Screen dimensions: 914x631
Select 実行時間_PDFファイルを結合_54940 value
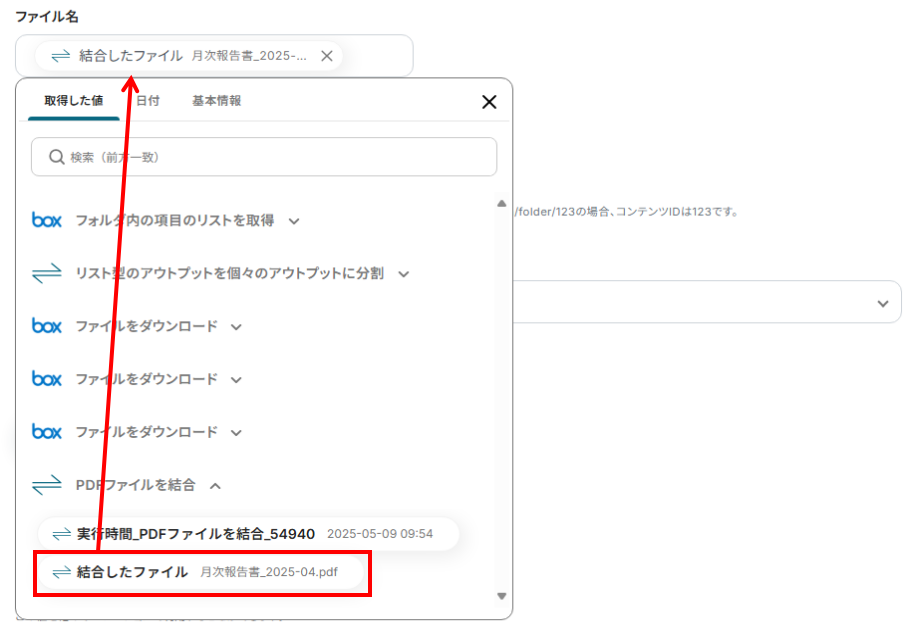pyautogui.click(x=249, y=534)
